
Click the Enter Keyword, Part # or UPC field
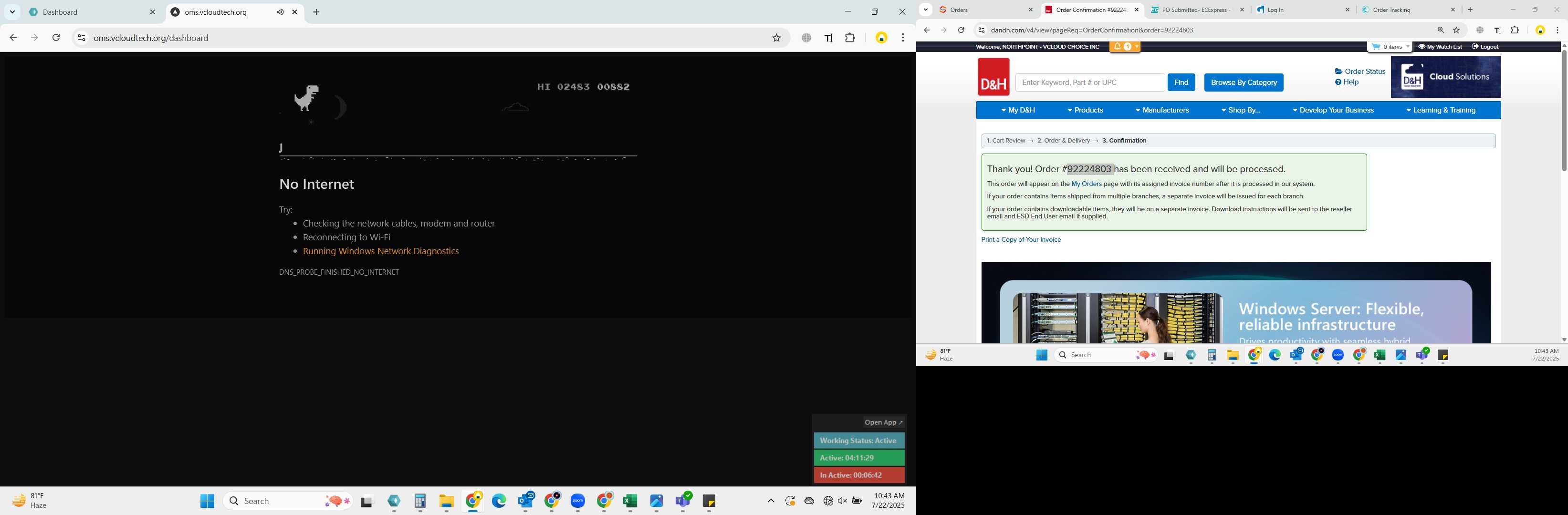click(x=1089, y=82)
